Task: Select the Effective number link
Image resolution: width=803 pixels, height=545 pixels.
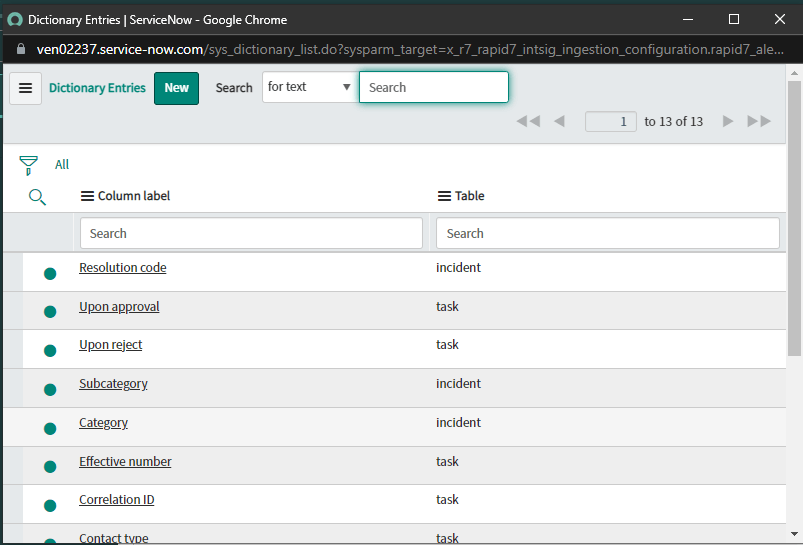Action: pos(125,462)
